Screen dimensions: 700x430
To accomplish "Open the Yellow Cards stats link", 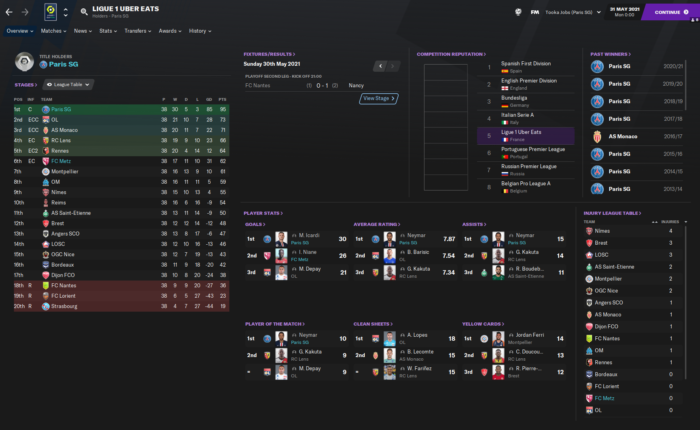I will click(x=483, y=324).
